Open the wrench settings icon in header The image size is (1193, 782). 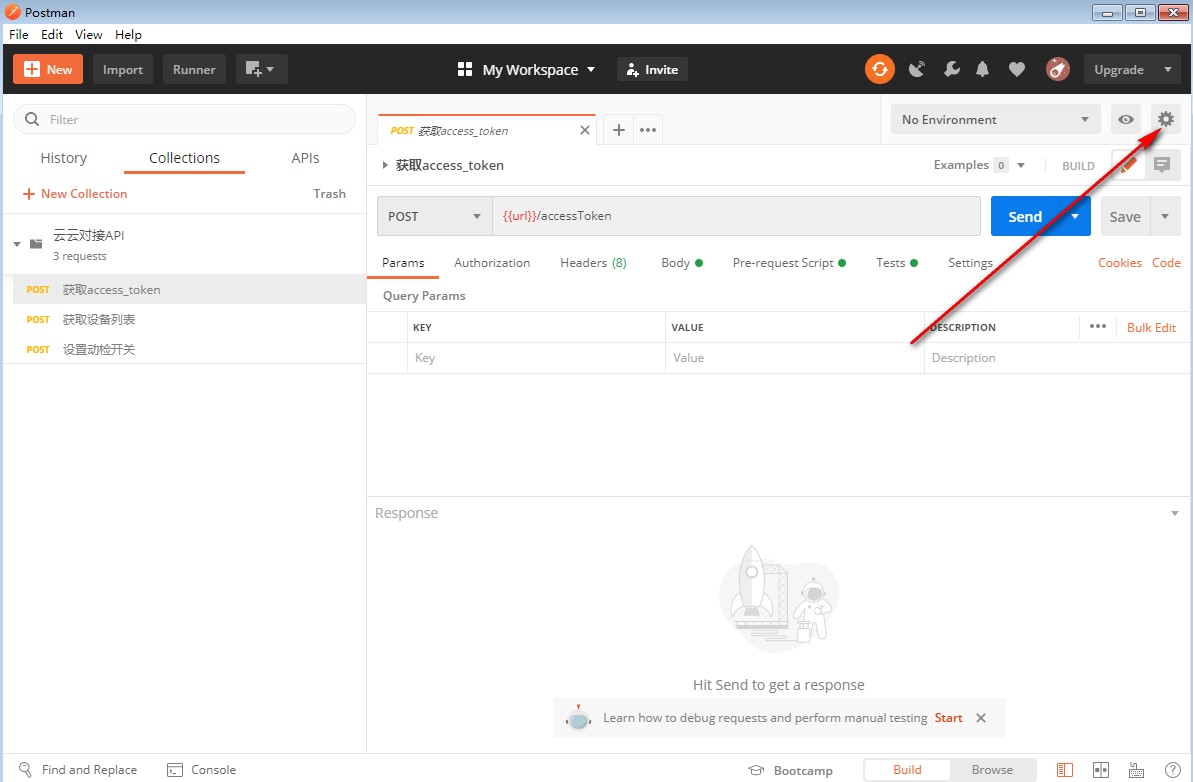(x=951, y=69)
